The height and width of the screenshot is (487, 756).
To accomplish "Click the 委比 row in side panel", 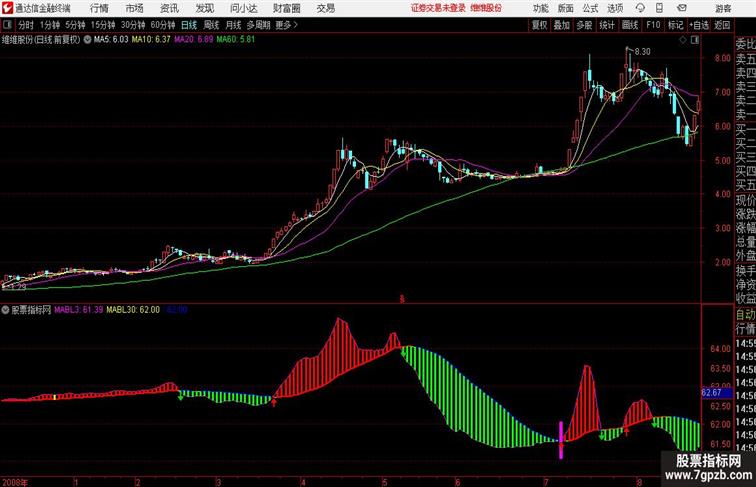I will pos(745,44).
